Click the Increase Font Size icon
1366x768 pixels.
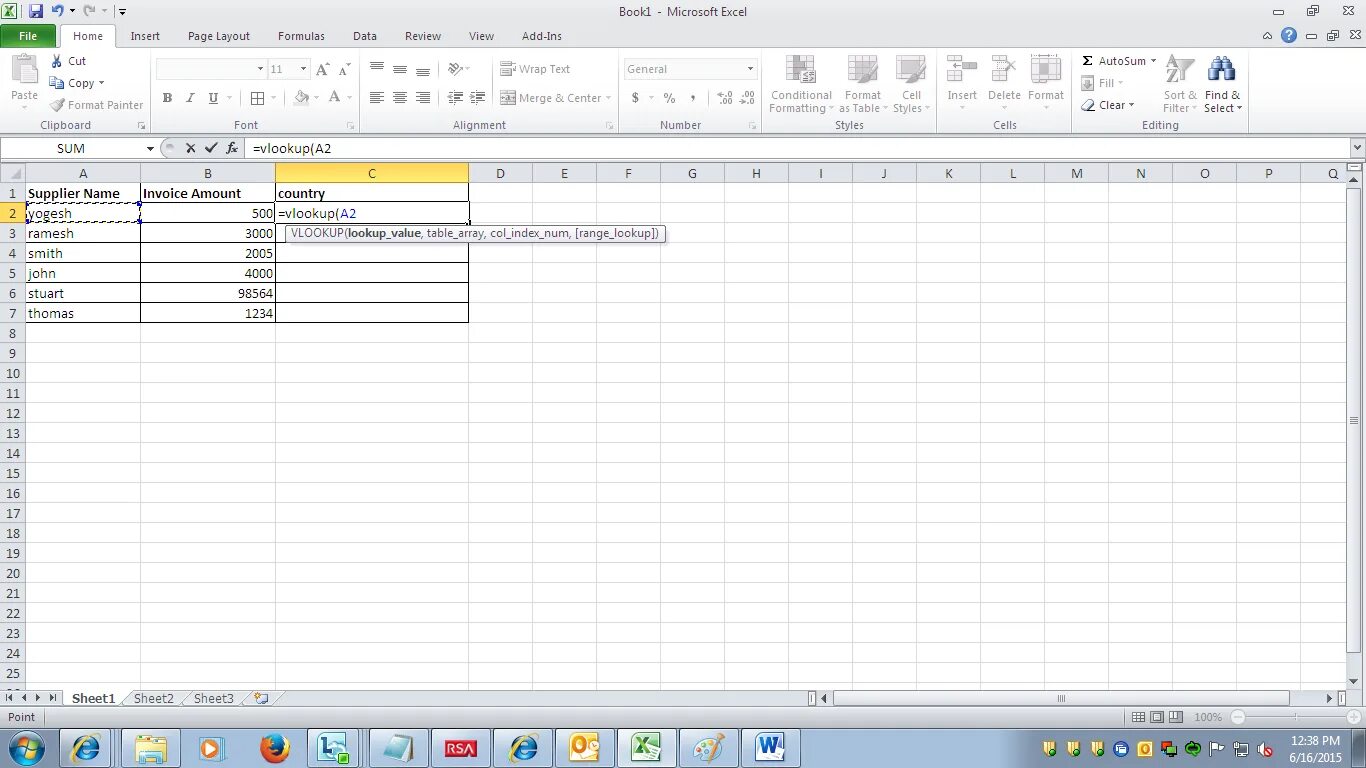click(322, 69)
